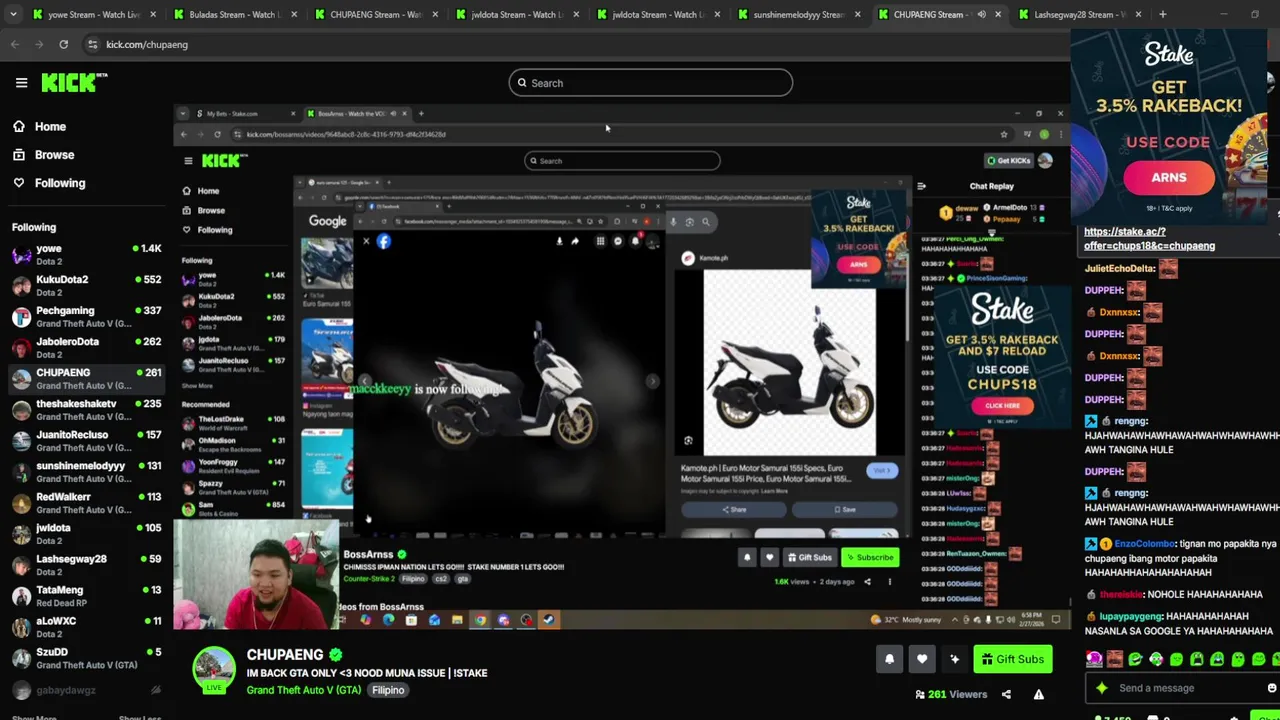The height and width of the screenshot is (720, 1280).
Task: Click the live stream video player
Action: pos(620,367)
